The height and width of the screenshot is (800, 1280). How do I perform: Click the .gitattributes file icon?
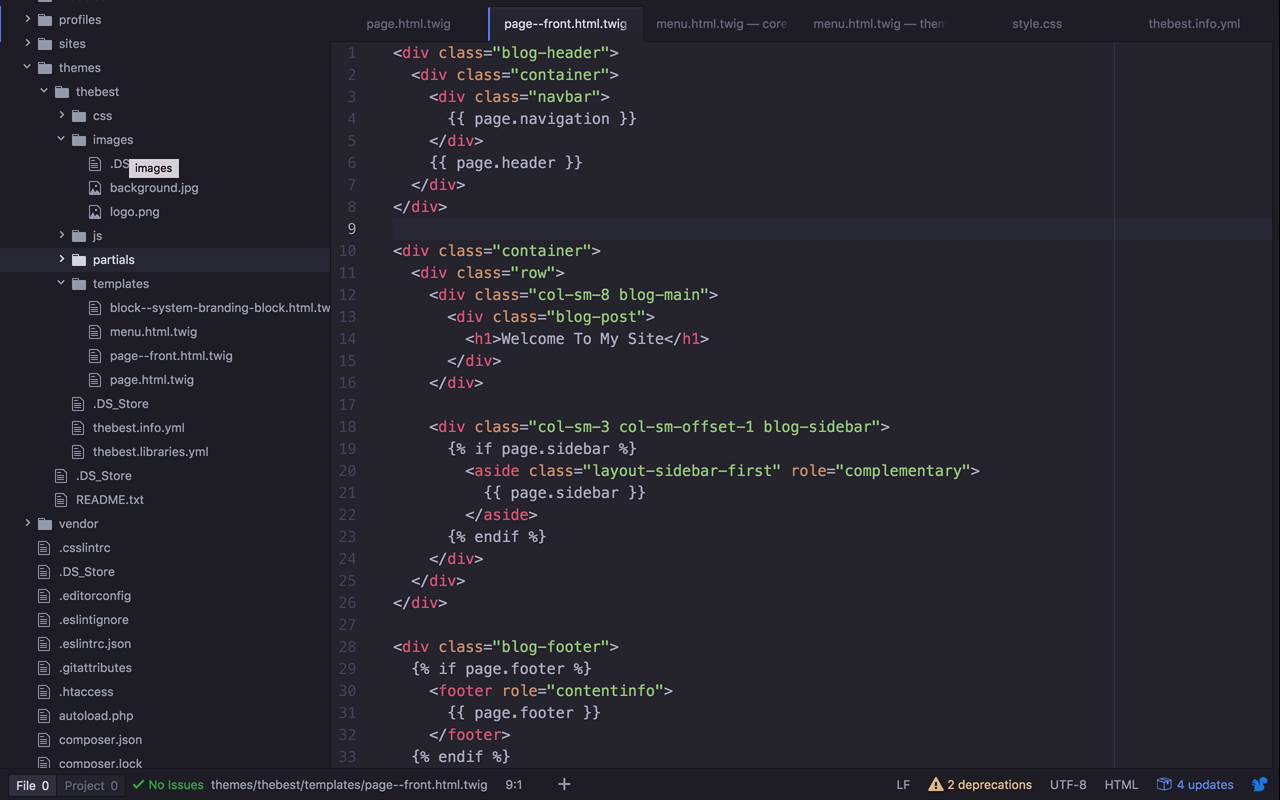44,667
